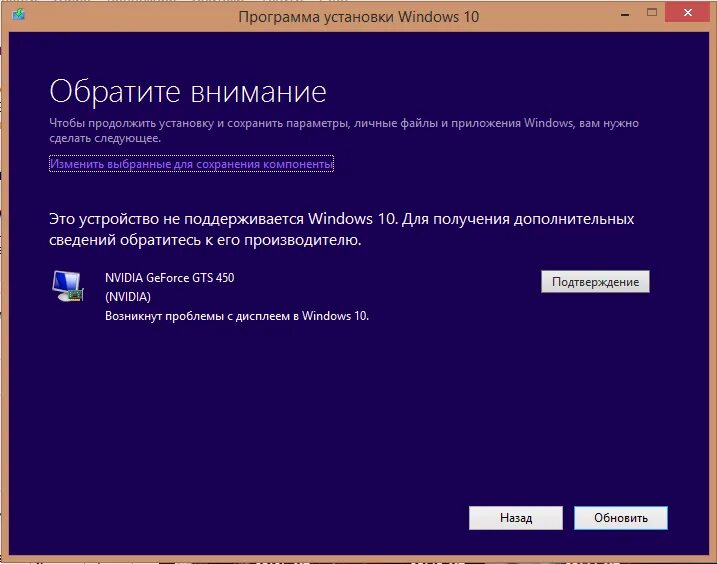Image resolution: width=717 pixels, height=564 pixels.
Task: Open Изменить выбранные для сохранения компоненты link
Action: click(x=192, y=164)
